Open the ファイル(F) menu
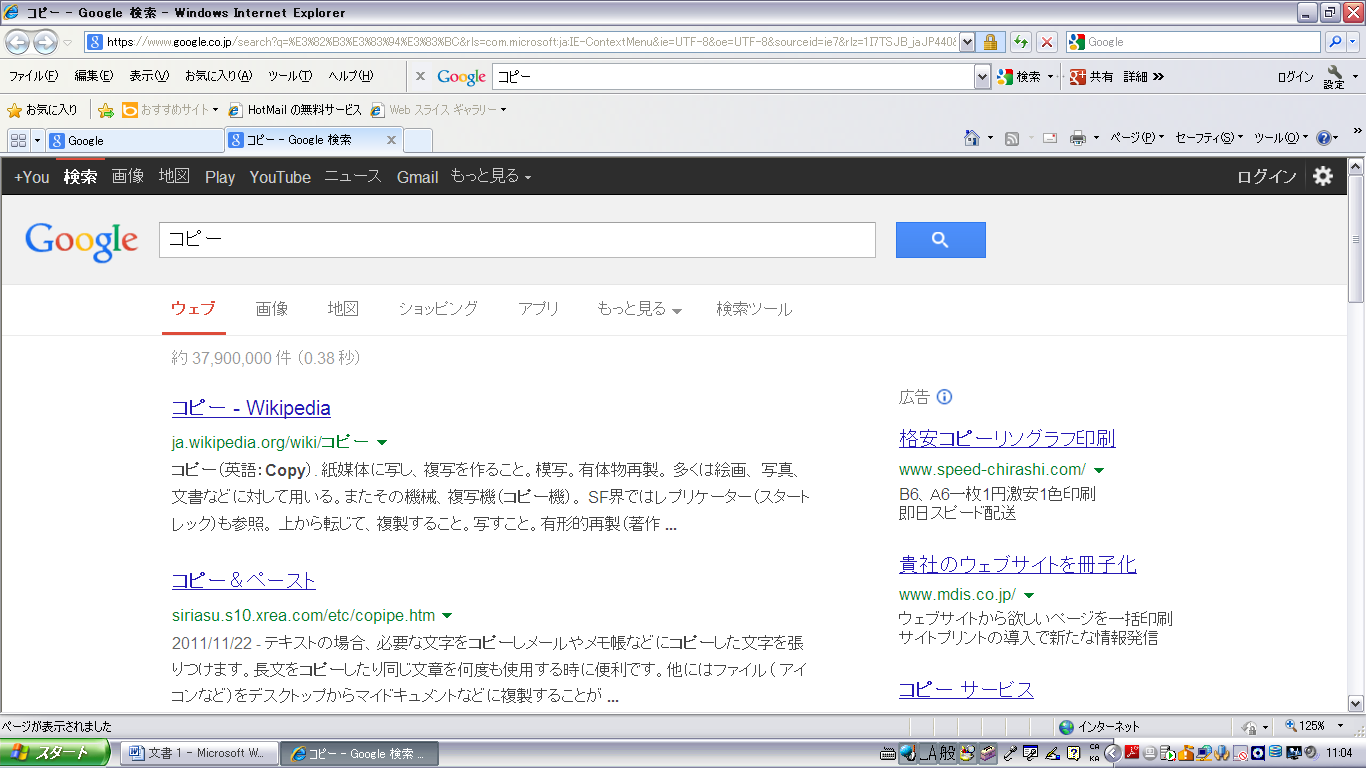The height and width of the screenshot is (768, 1366). coord(34,77)
